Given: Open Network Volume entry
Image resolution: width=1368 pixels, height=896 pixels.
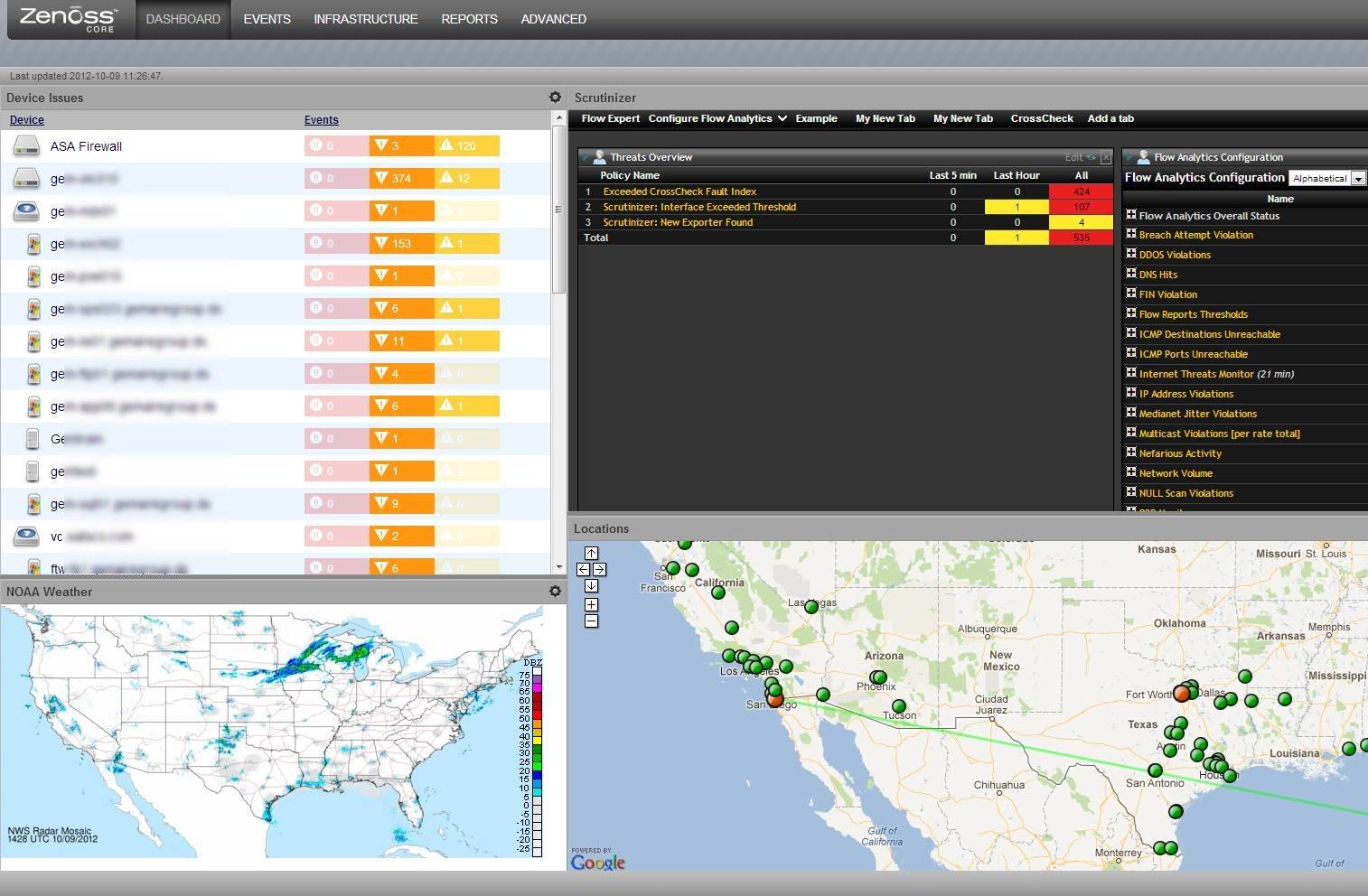Looking at the screenshot, I should 1176,473.
